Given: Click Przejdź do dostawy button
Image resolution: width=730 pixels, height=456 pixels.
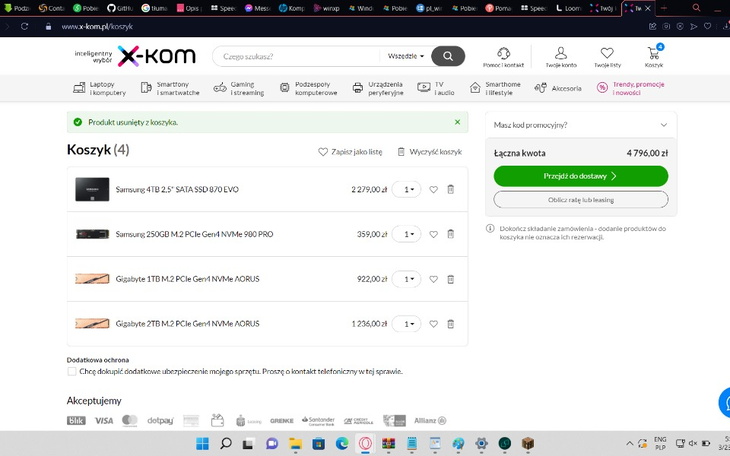Looking at the screenshot, I should [581, 176].
